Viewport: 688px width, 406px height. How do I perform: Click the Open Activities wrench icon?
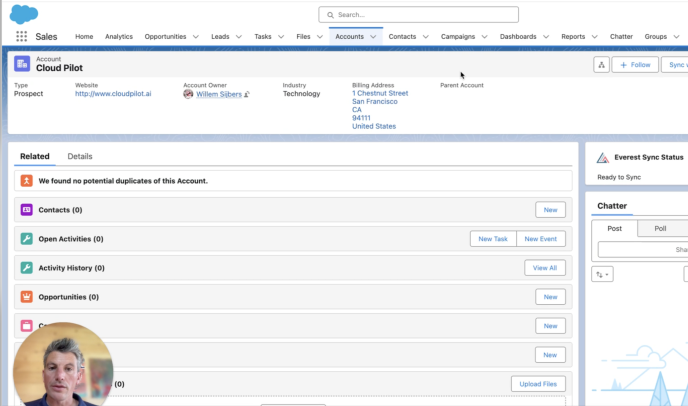(x=27, y=239)
